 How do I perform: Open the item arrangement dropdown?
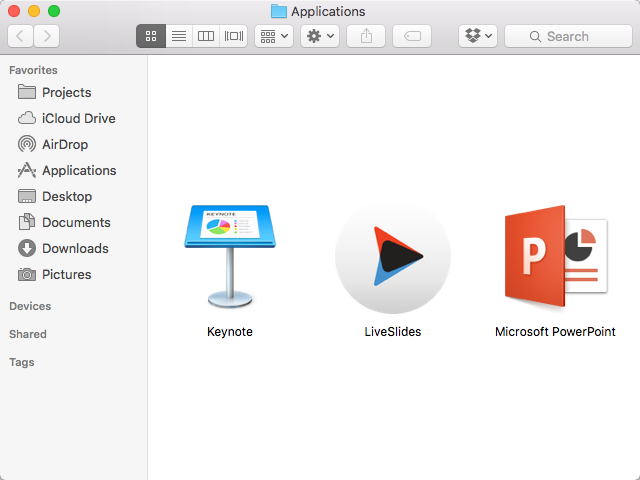(274, 36)
